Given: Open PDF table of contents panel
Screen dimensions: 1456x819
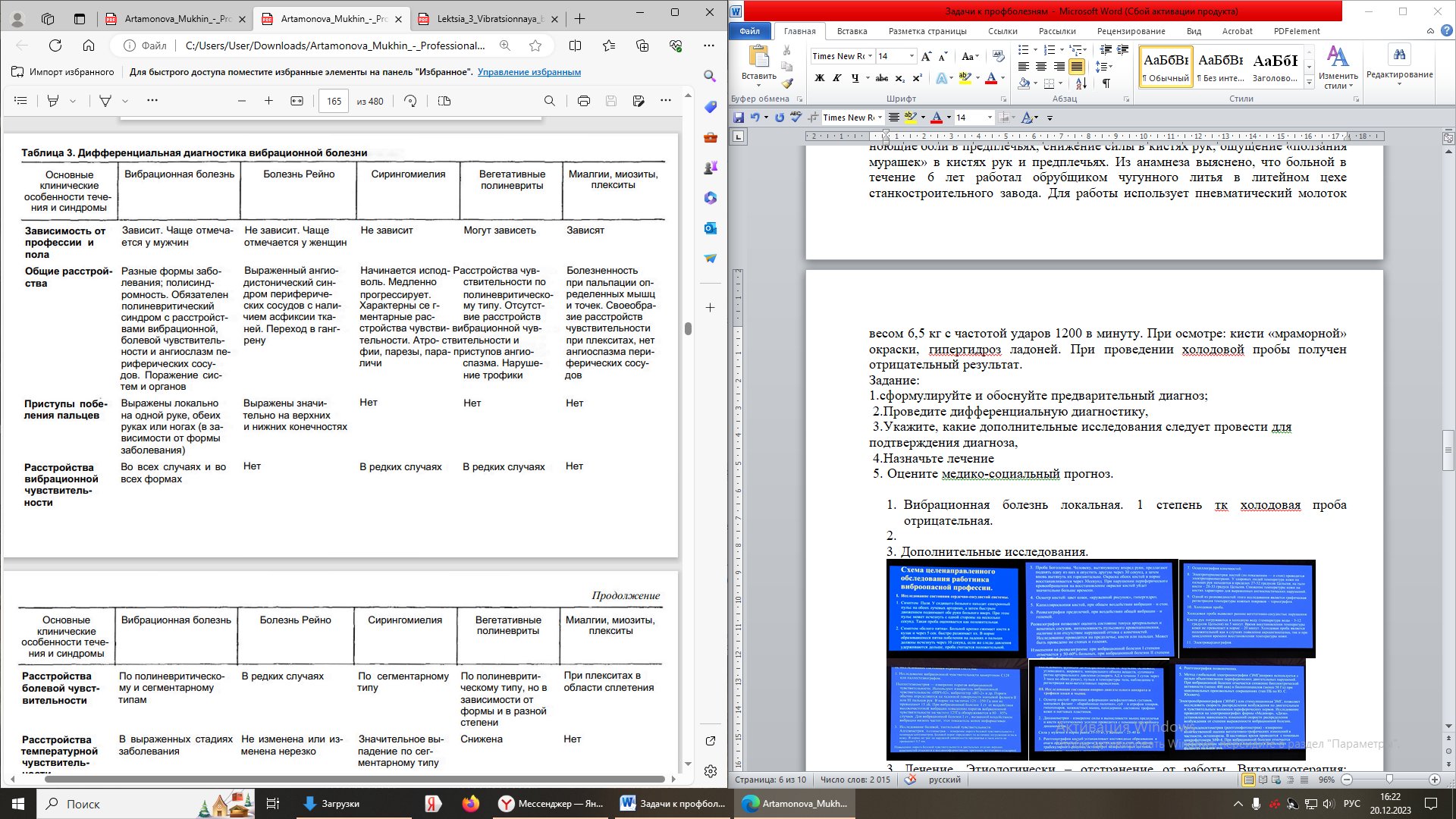Looking at the screenshot, I should (x=20, y=100).
